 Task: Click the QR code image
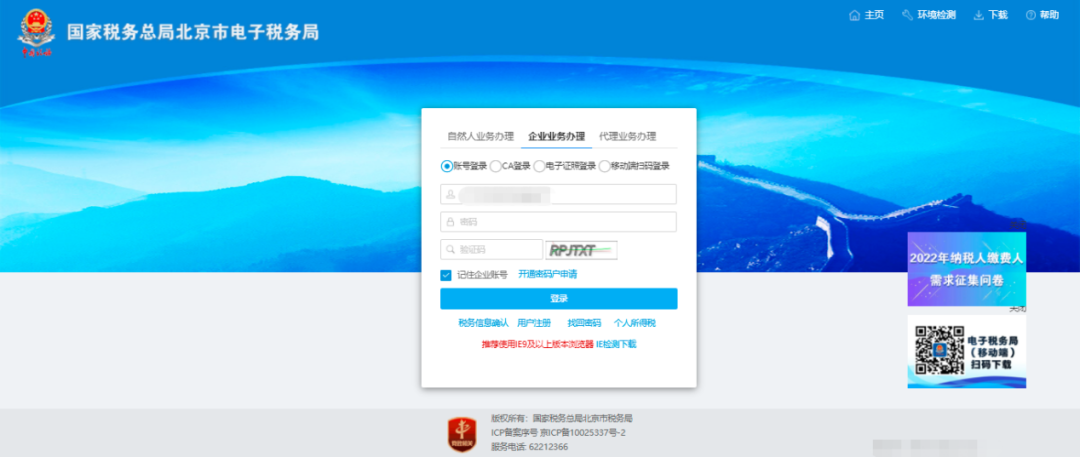pyautogui.click(x=938, y=351)
